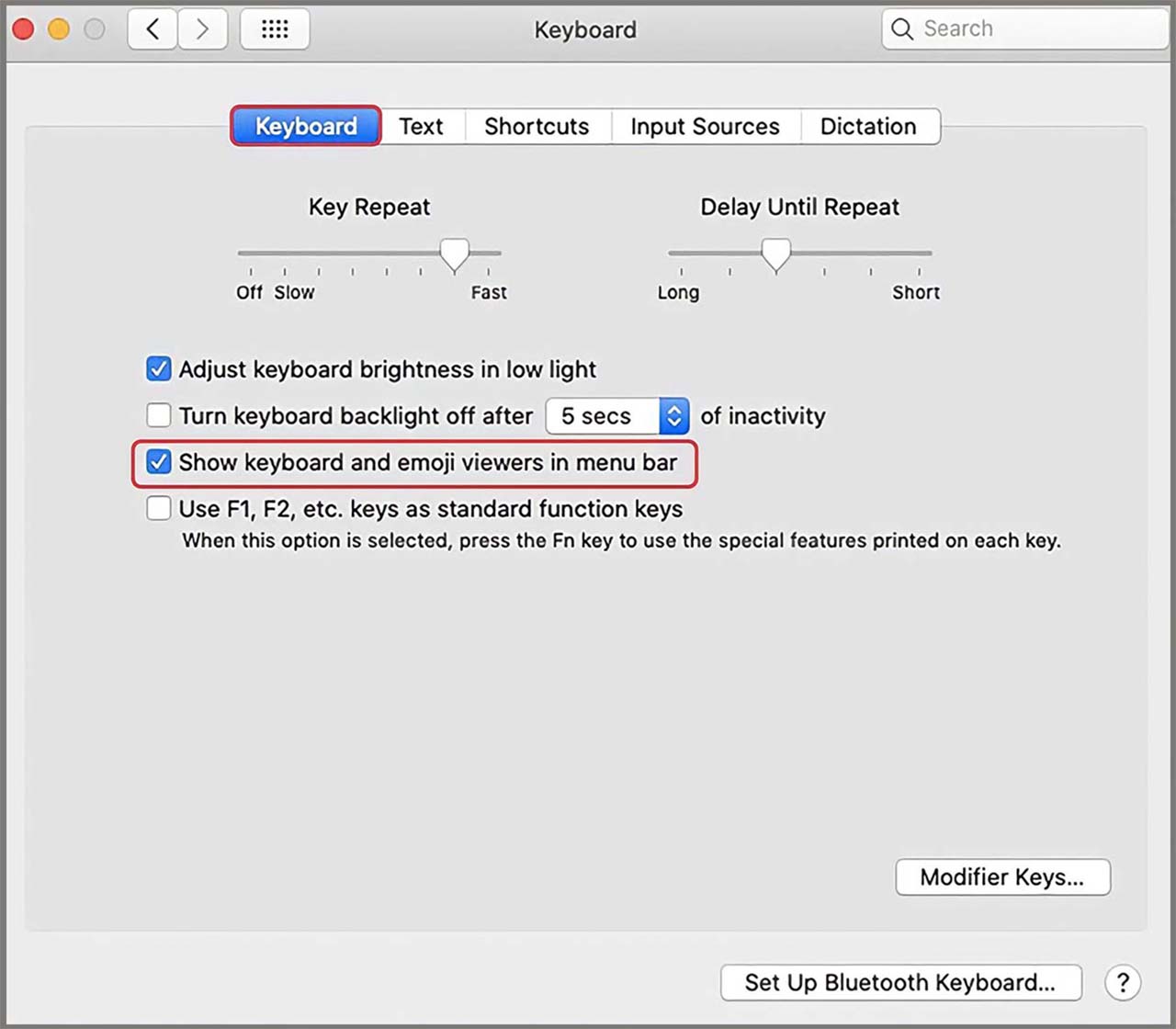
Task: Uncheck Show keyboard and emoji viewers
Action: tap(158, 462)
